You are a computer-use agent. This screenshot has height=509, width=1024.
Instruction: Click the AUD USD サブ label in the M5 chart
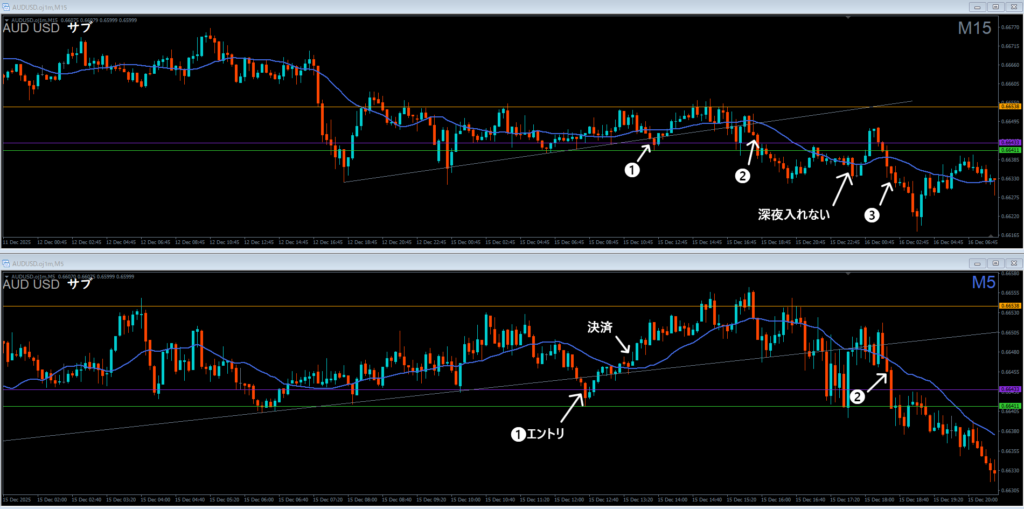coord(47,284)
